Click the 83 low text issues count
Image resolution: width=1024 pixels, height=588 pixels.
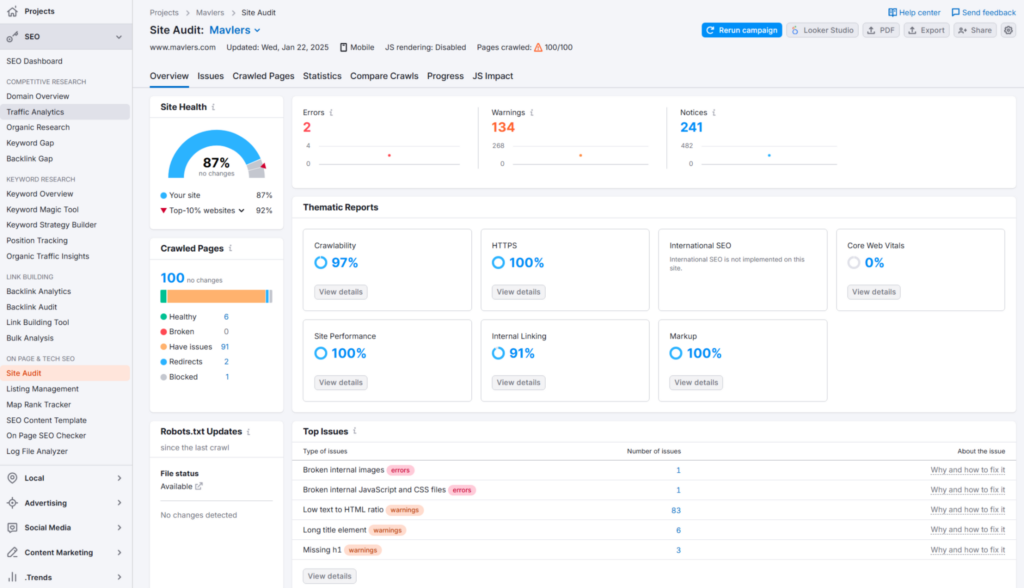[676, 510]
